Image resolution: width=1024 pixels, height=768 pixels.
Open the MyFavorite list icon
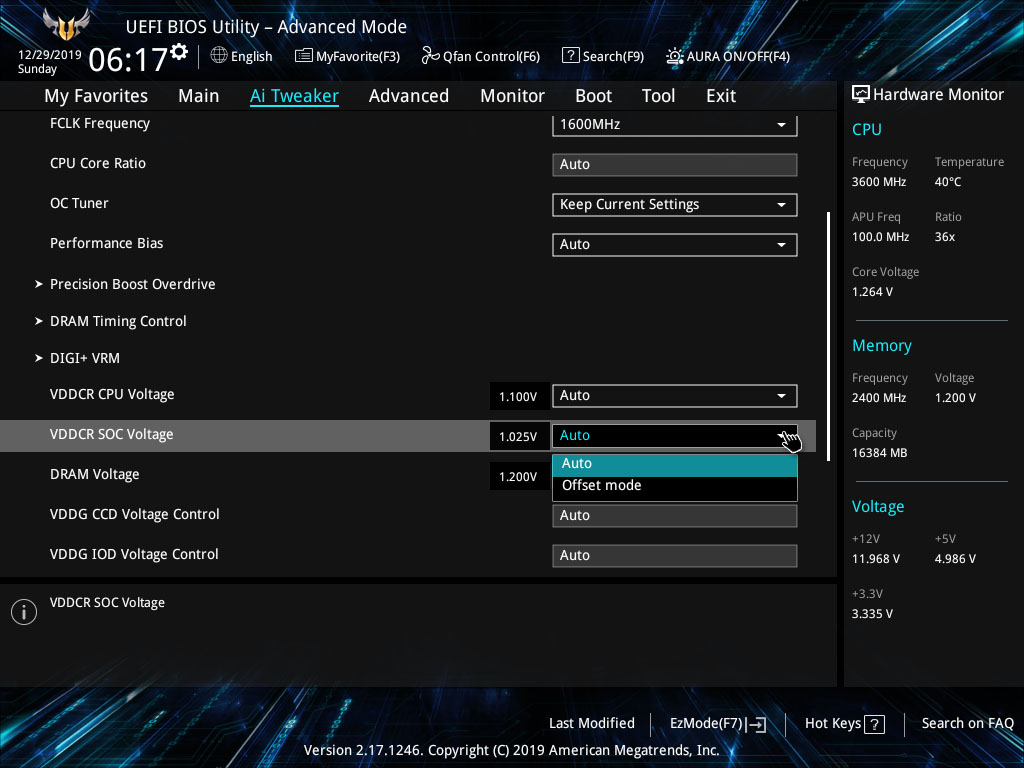[304, 56]
